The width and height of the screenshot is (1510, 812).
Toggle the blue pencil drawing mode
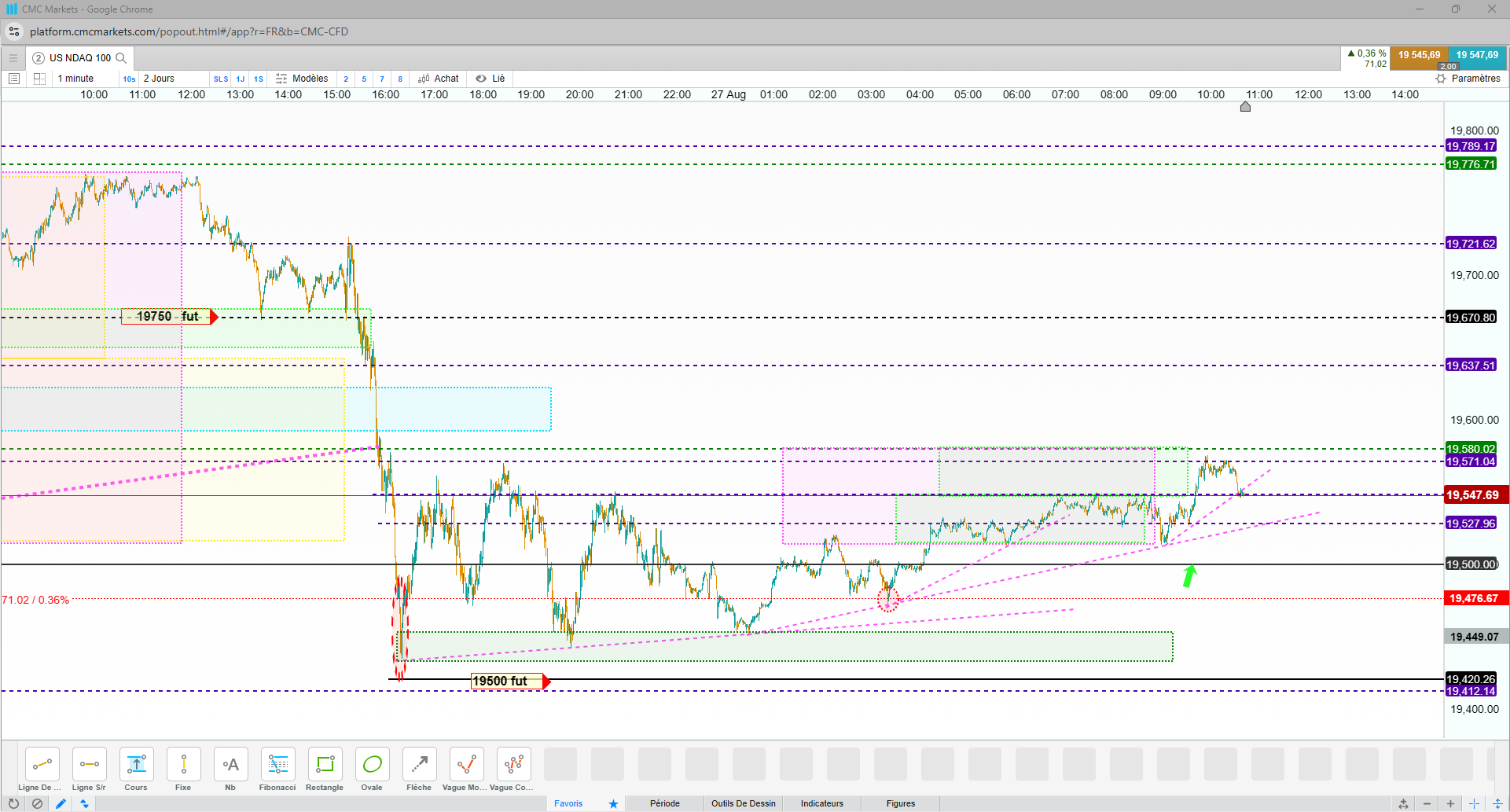[x=61, y=803]
